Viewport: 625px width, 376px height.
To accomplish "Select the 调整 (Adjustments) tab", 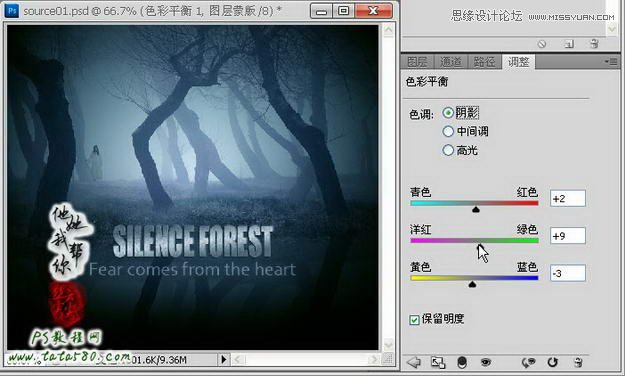I will pos(518,62).
